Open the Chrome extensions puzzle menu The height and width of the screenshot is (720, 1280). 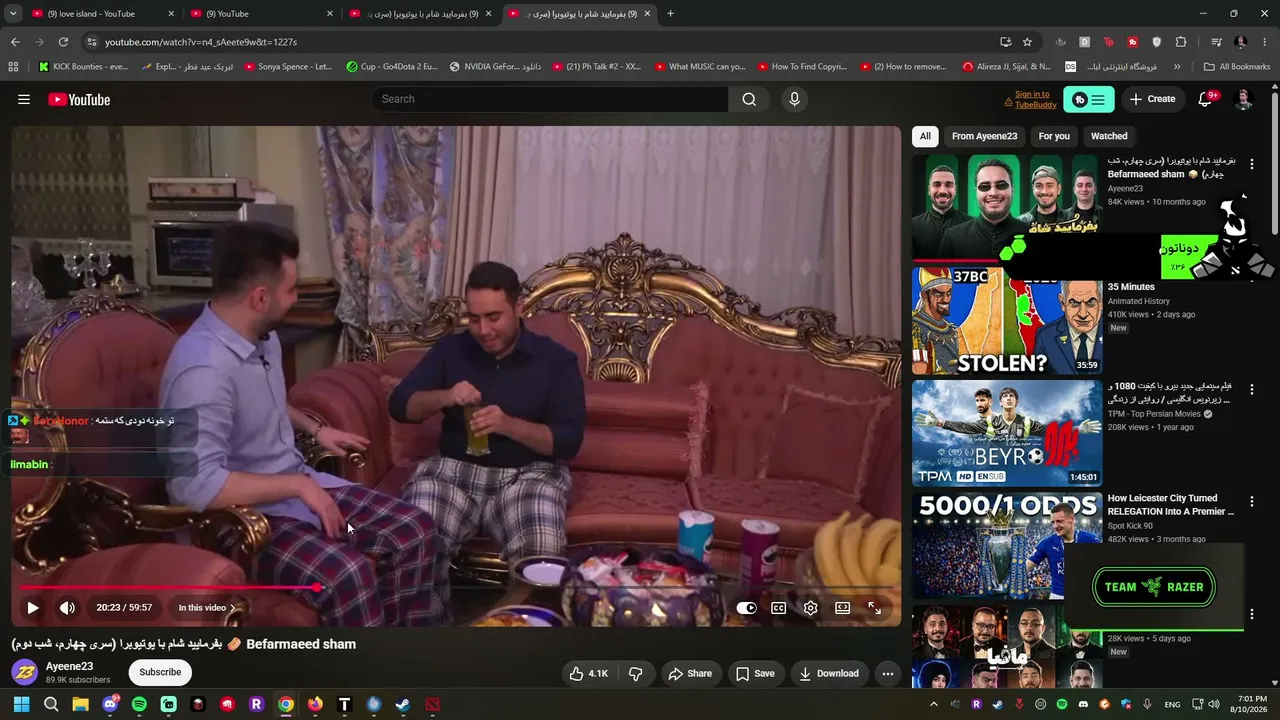click(1181, 42)
